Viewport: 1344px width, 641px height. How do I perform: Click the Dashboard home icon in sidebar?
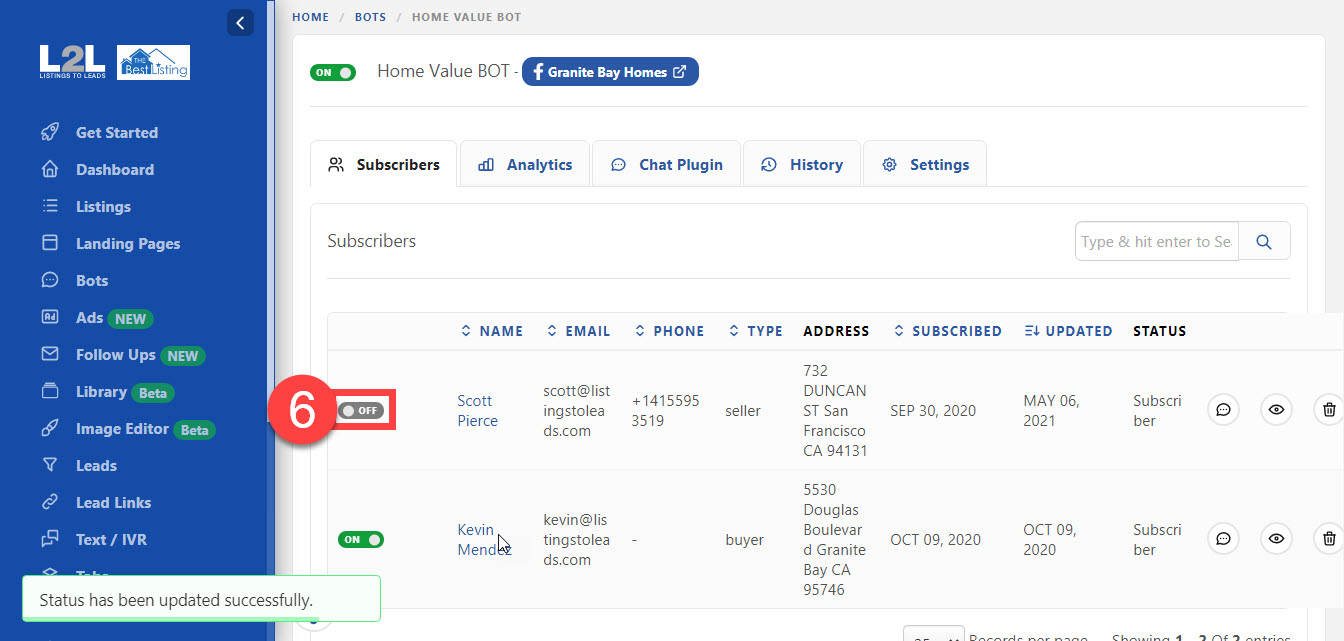(x=50, y=169)
